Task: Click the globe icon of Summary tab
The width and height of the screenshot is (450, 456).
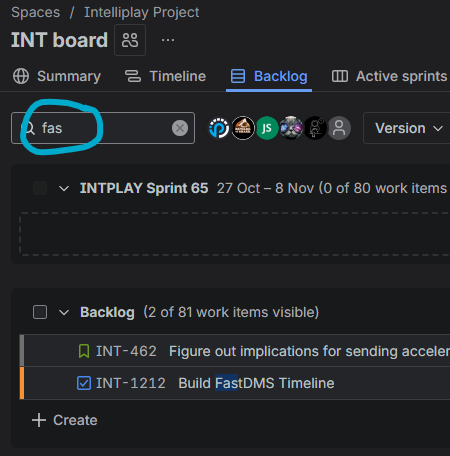Action: (21, 76)
